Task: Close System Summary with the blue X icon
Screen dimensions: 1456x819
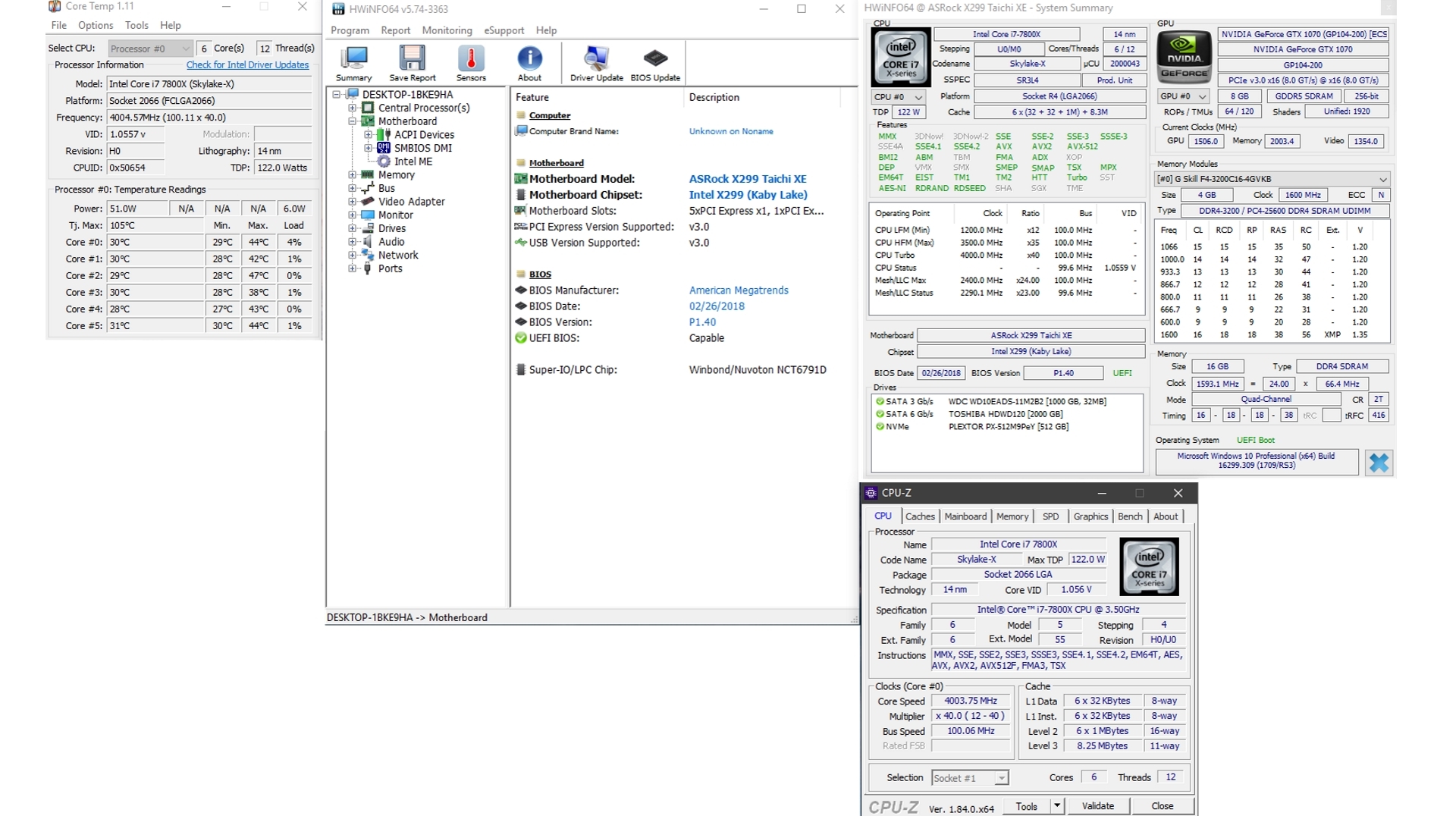Action: coord(1379,463)
